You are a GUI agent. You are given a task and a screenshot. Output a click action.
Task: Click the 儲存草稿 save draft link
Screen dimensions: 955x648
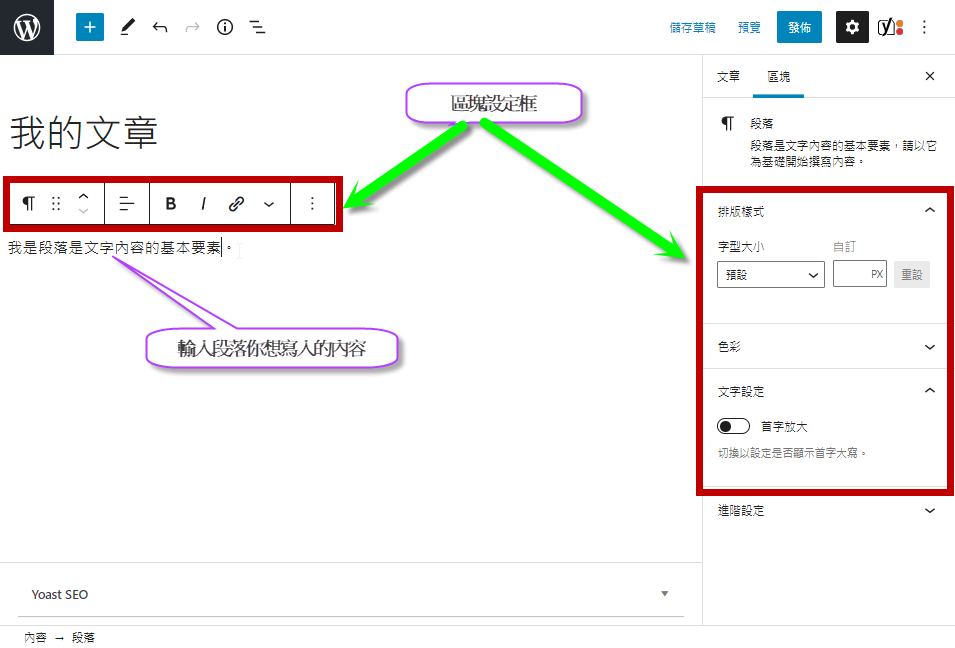click(693, 28)
